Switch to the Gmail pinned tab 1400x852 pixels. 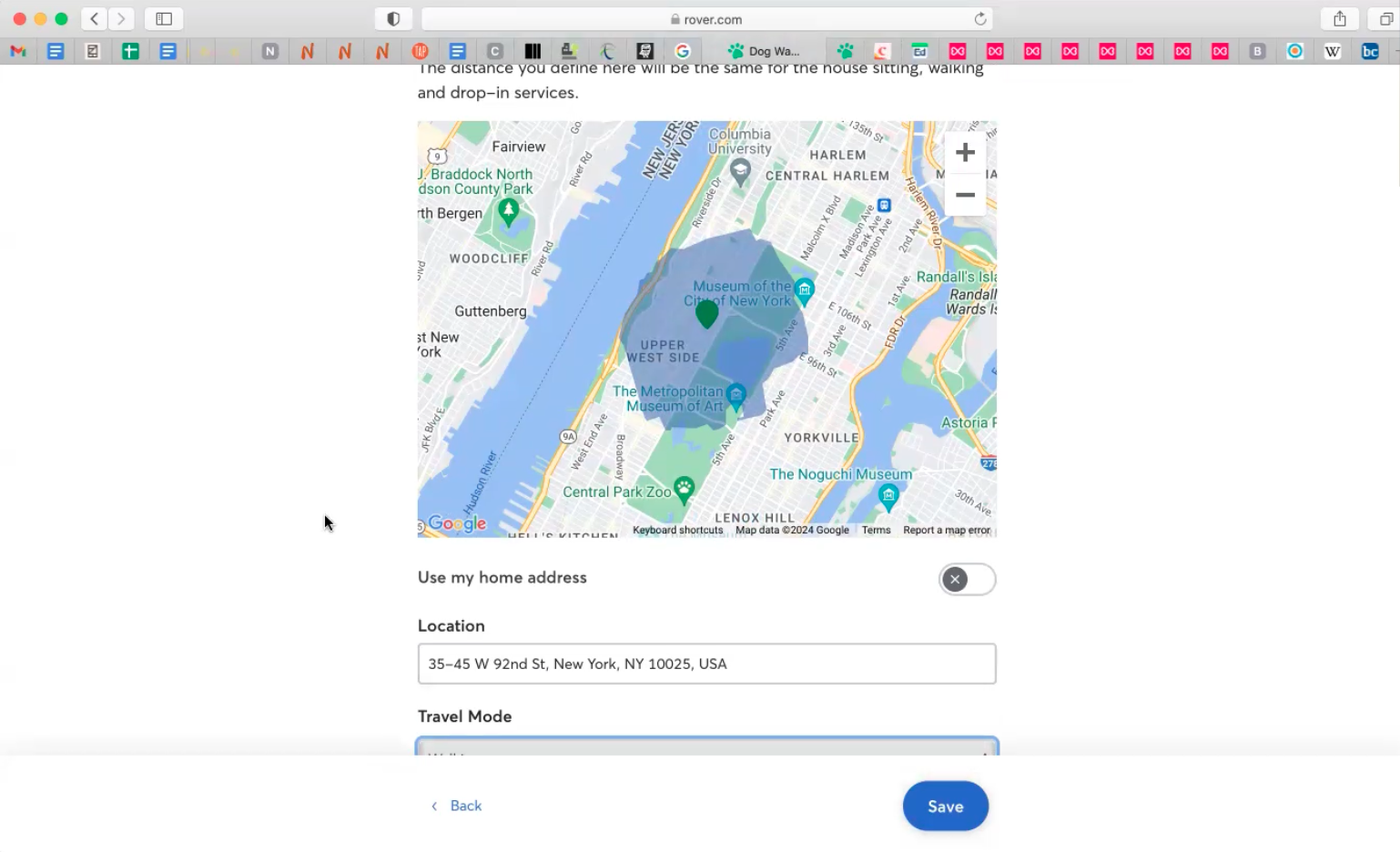click(x=18, y=51)
